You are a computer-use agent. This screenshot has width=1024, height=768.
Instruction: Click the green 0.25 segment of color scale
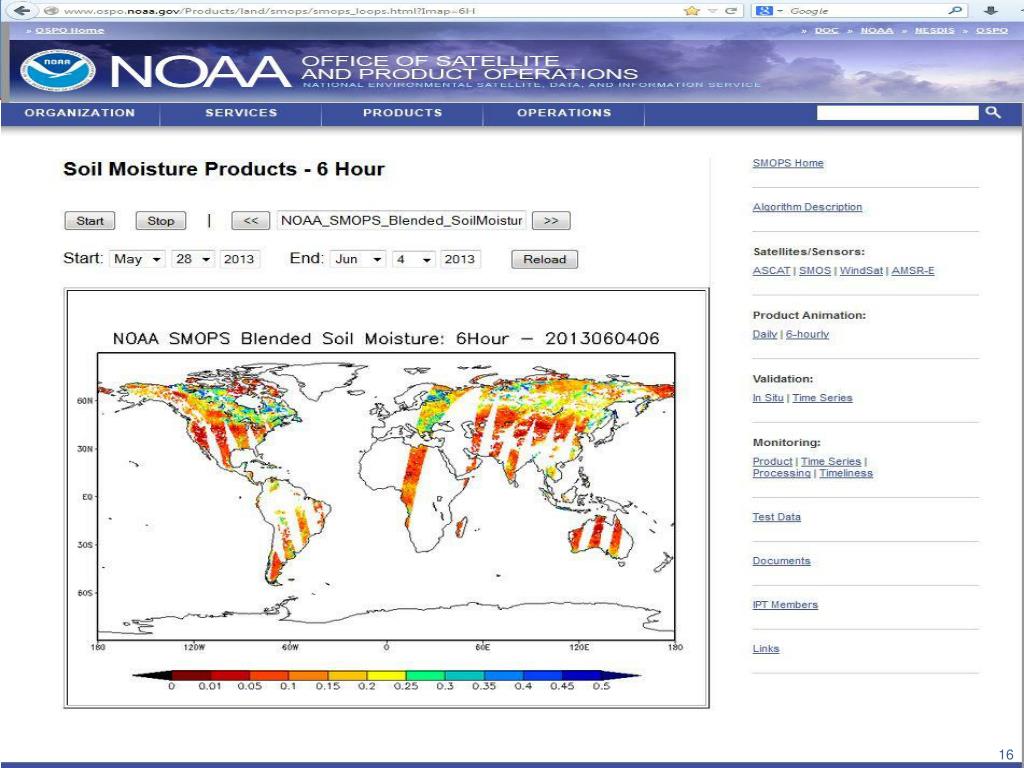point(425,675)
